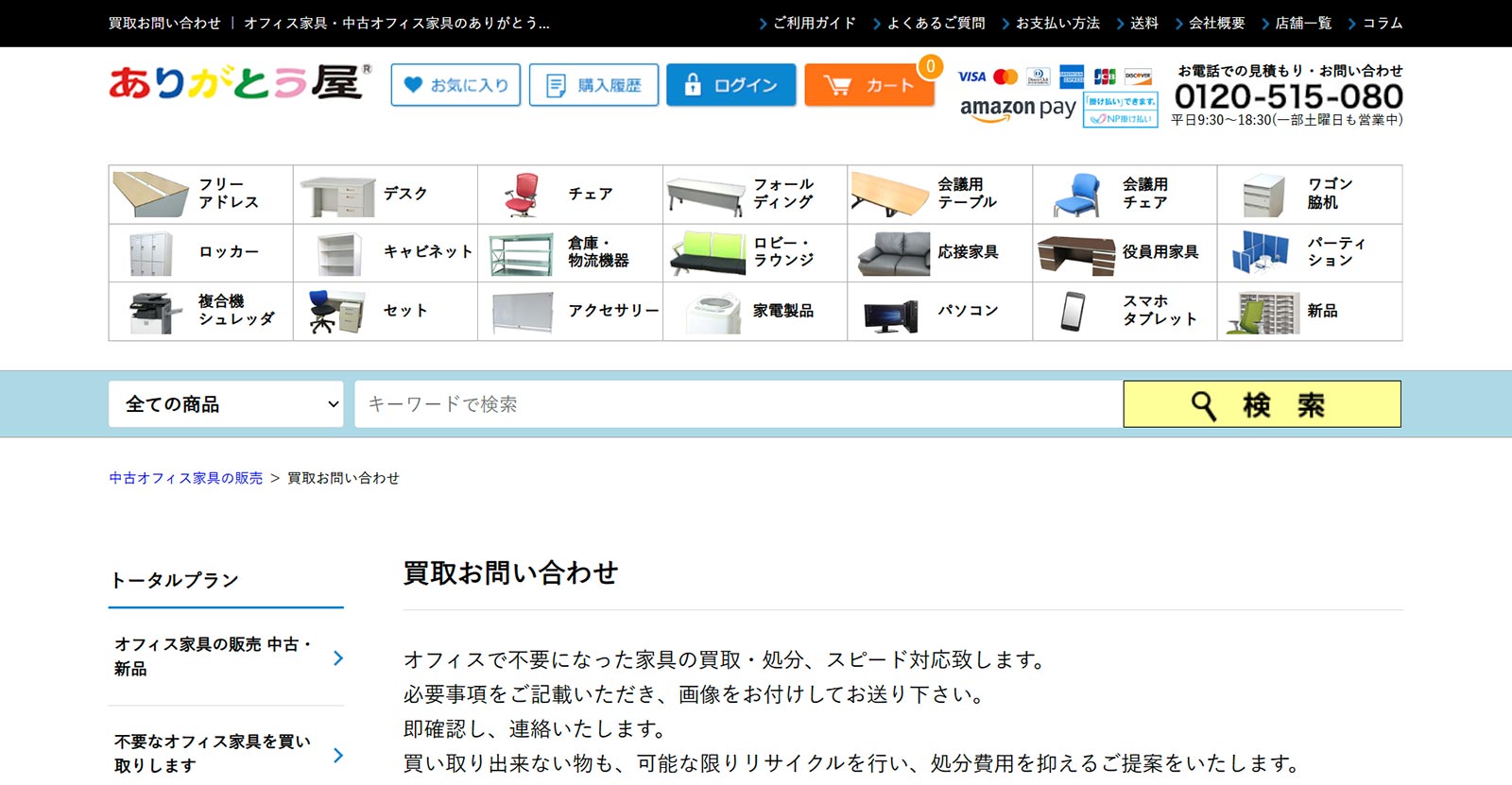
Task: Open the デスク category
Action: click(x=386, y=194)
